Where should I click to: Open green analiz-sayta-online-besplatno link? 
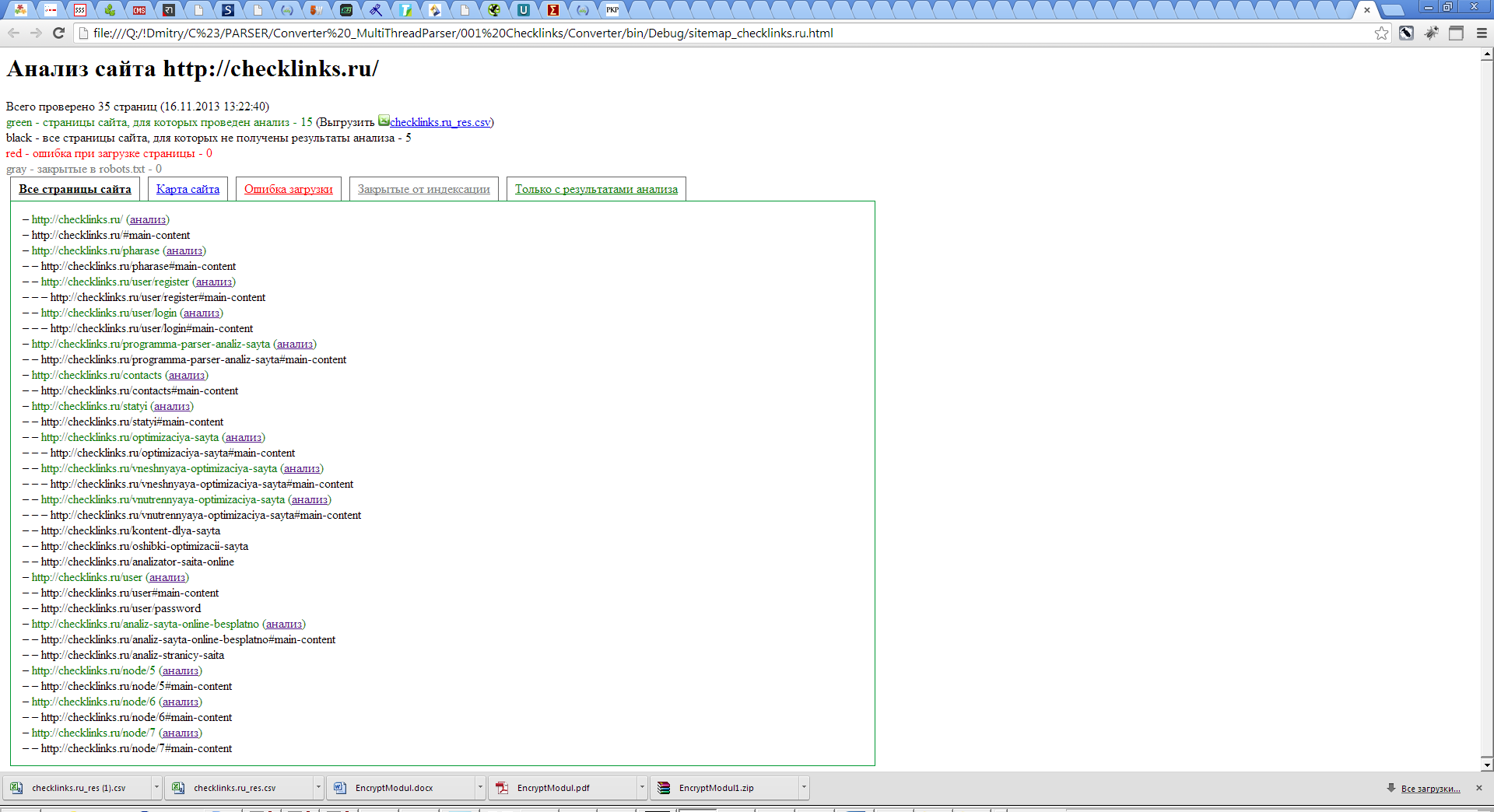pyautogui.click(x=146, y=624)
